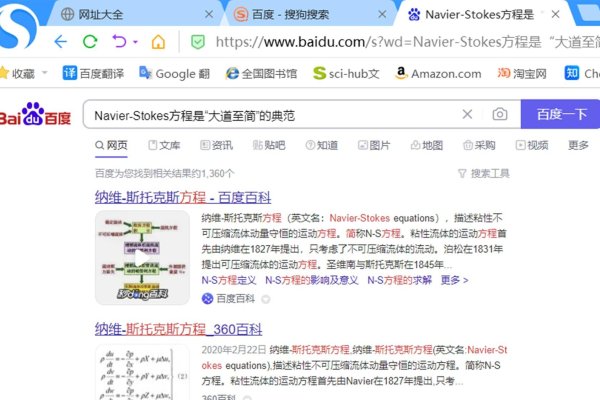
Task: Open the Google 翻 bookmark
Action: (174, 73)
